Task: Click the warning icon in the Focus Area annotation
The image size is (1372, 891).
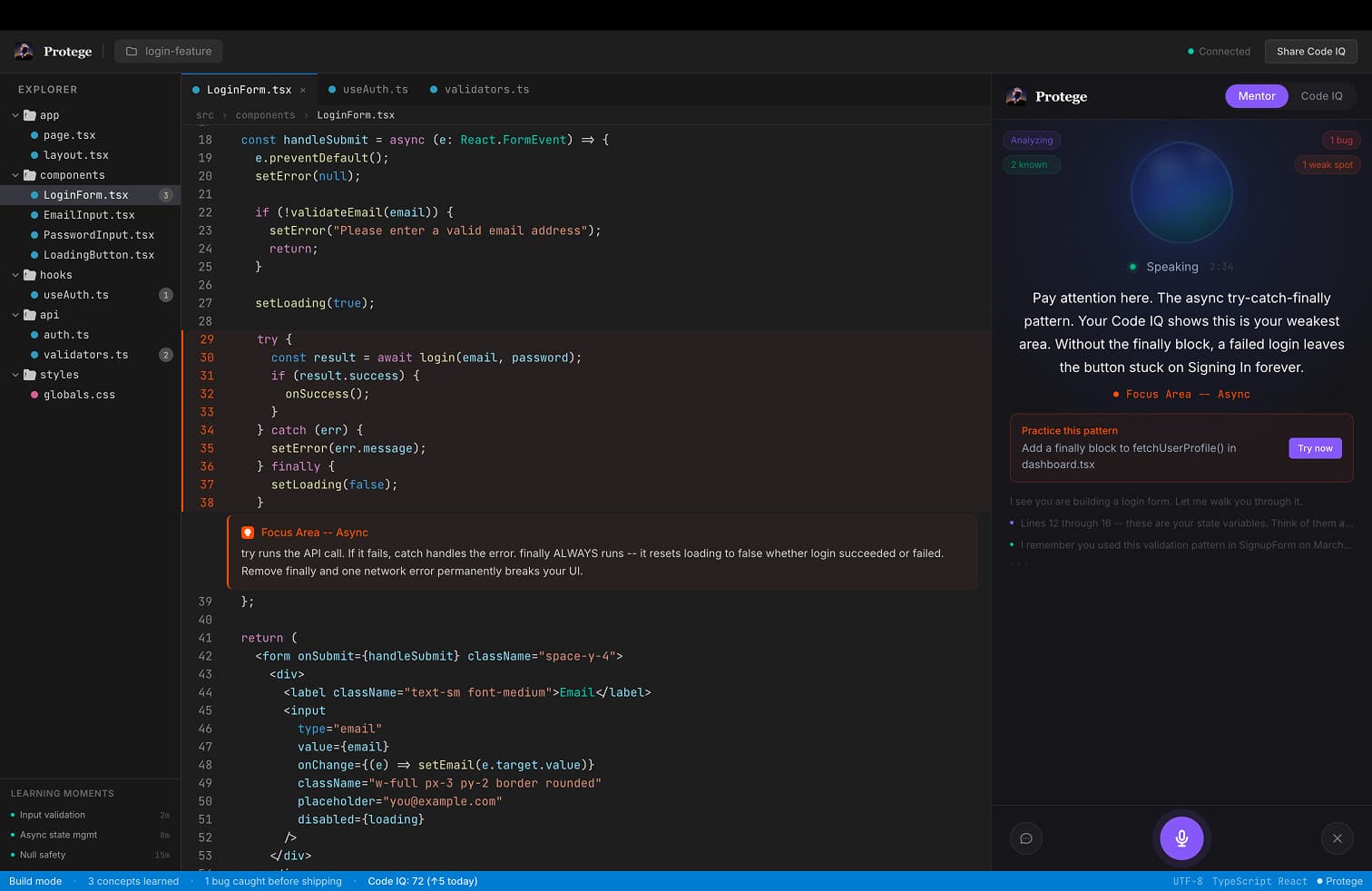Action: pyautogui.click(x=248, y=532)
